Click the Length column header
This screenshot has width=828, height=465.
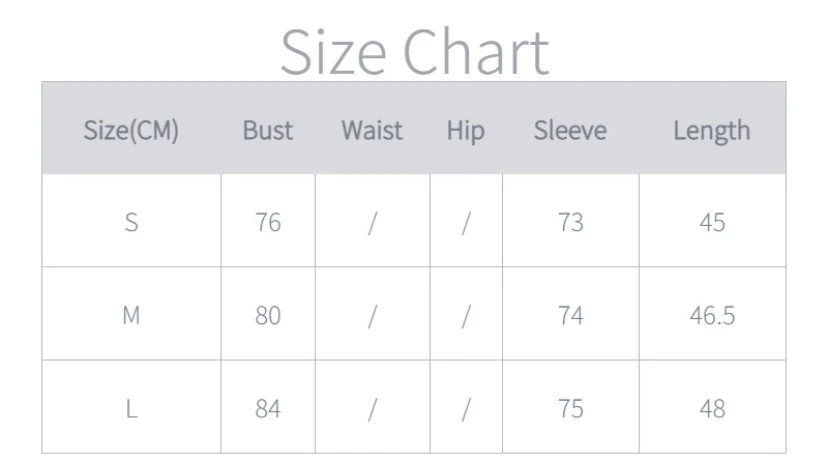[711, 130]
